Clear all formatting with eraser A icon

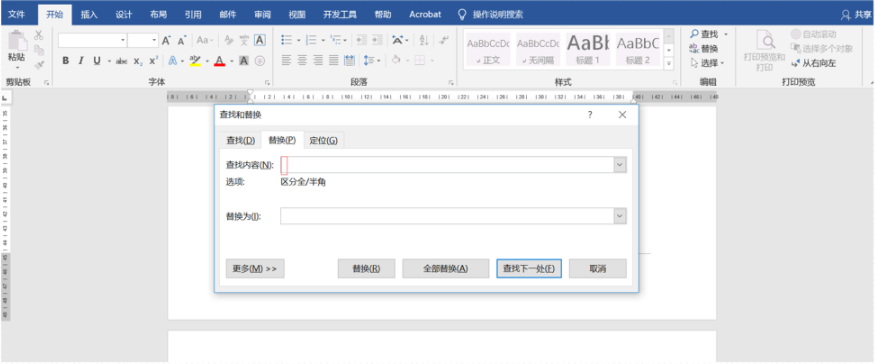[228, 40]
